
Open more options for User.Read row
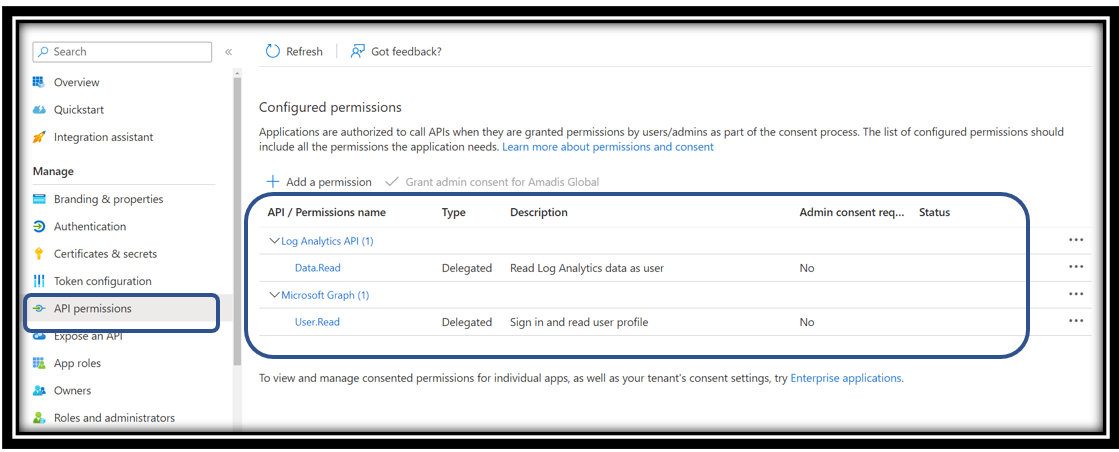pyautogui.click(x=1076, y=321)
